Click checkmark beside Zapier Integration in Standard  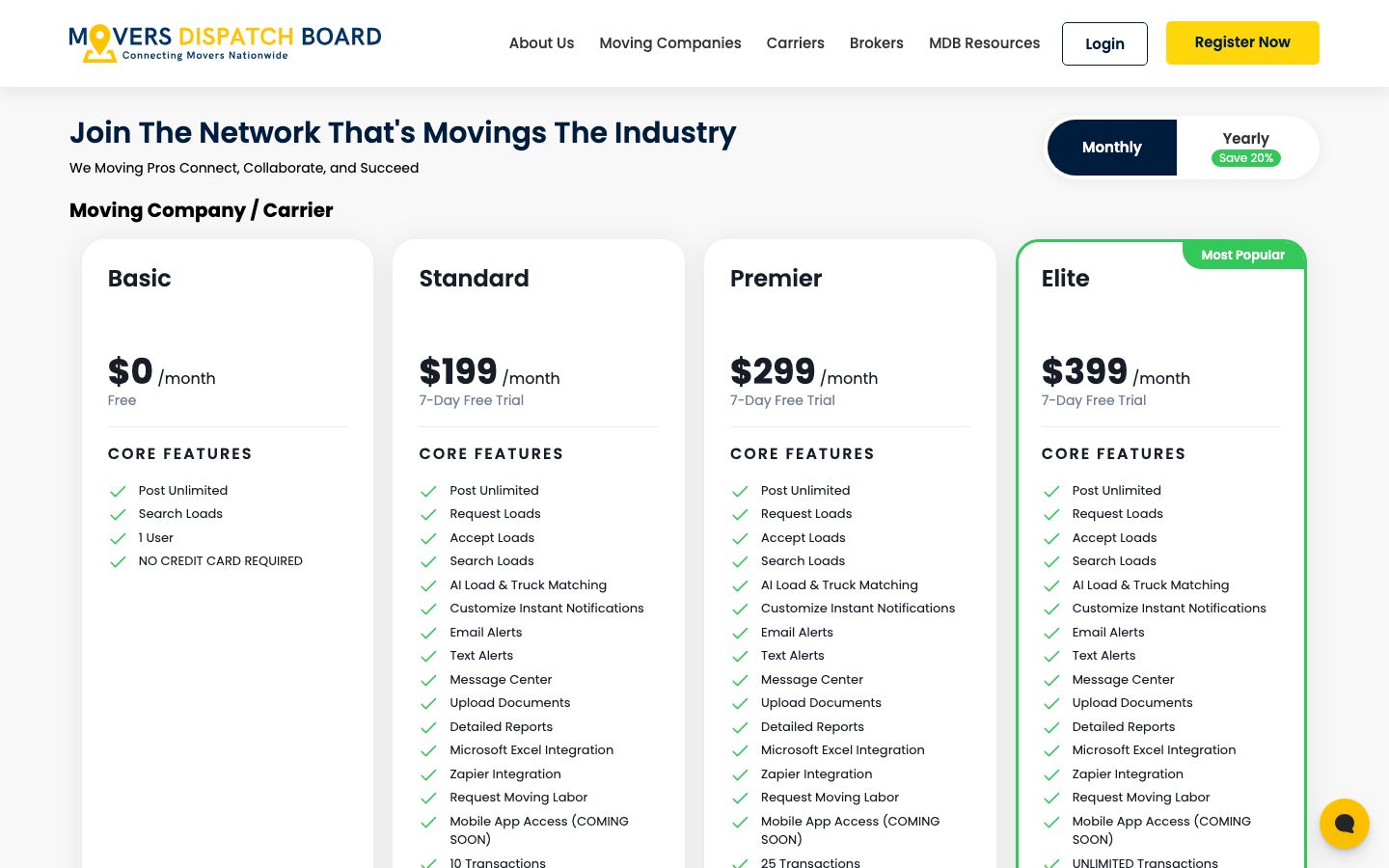pyautogui.click(x=428, y=775)
